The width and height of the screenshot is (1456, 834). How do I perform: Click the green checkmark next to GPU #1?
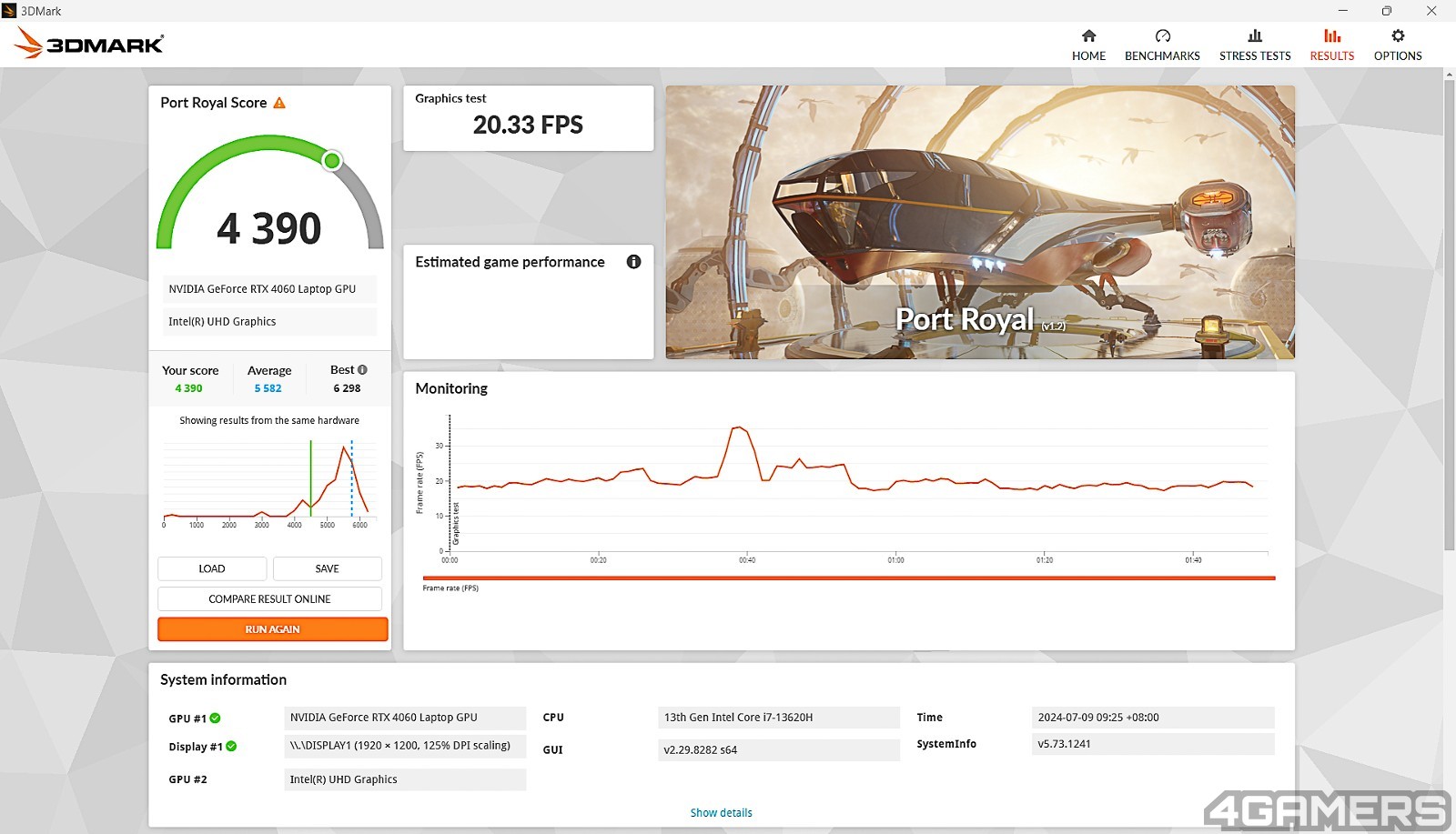216,718
